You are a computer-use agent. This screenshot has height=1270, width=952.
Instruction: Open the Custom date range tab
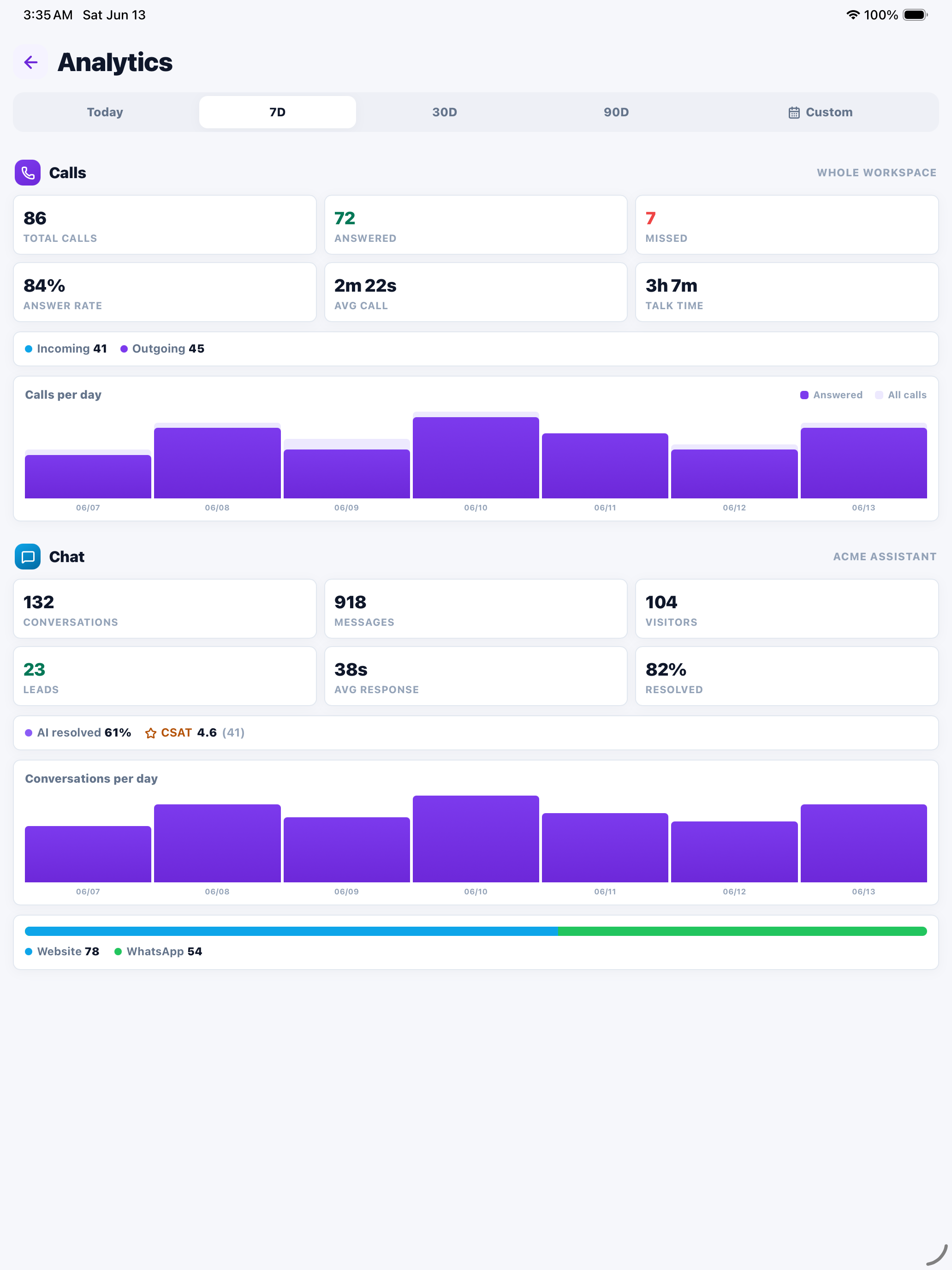[821, 113]
